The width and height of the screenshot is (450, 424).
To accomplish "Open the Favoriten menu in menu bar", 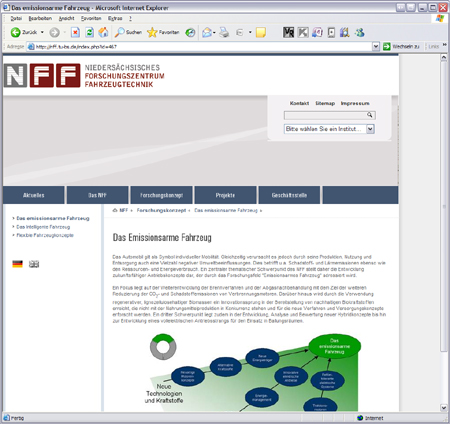I will [91, 18].
